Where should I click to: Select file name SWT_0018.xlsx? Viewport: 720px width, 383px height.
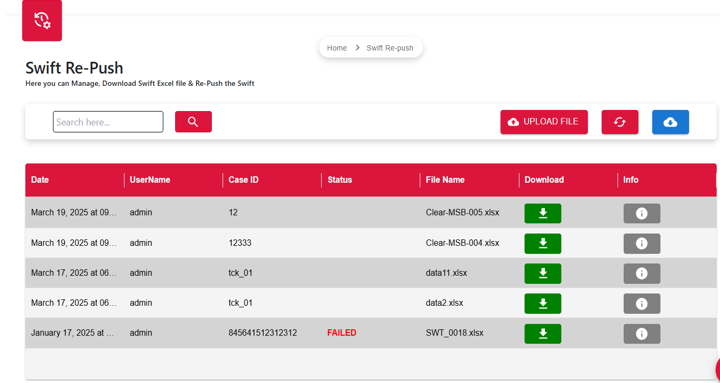(x=455, y=333)
